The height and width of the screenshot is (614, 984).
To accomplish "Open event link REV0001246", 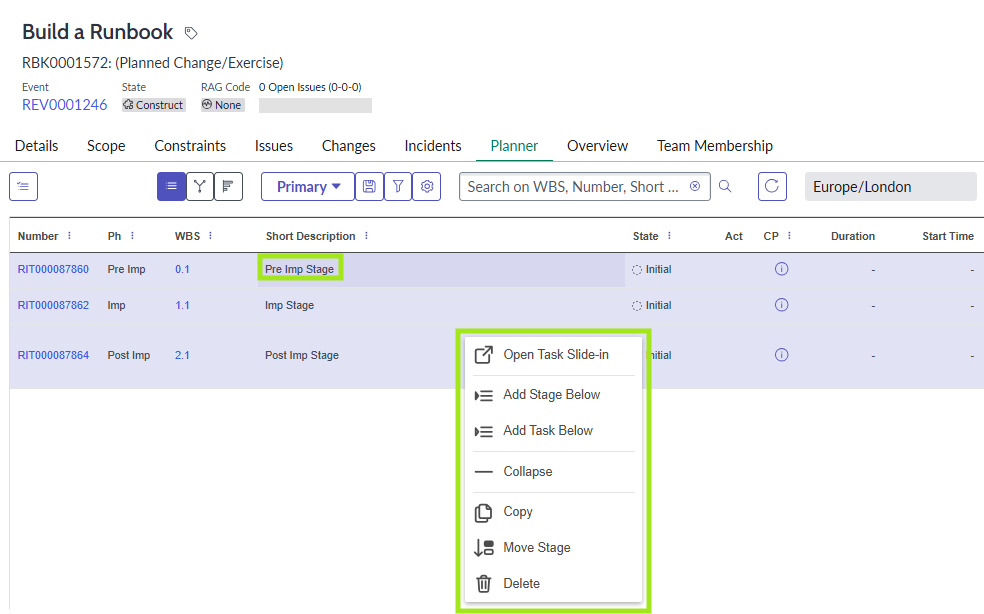I will point(64,105).
